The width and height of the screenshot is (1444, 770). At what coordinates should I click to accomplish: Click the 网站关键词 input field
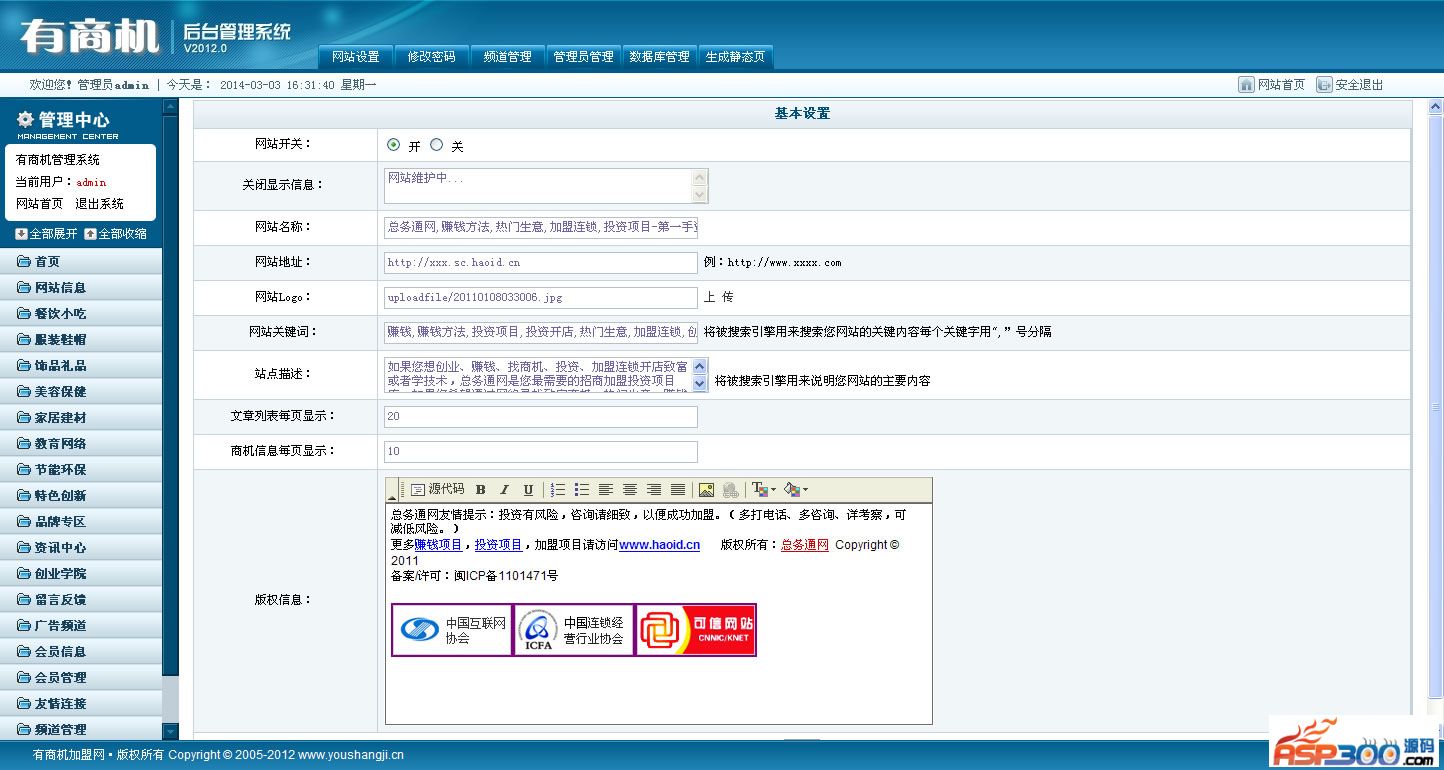pos(541,332)
